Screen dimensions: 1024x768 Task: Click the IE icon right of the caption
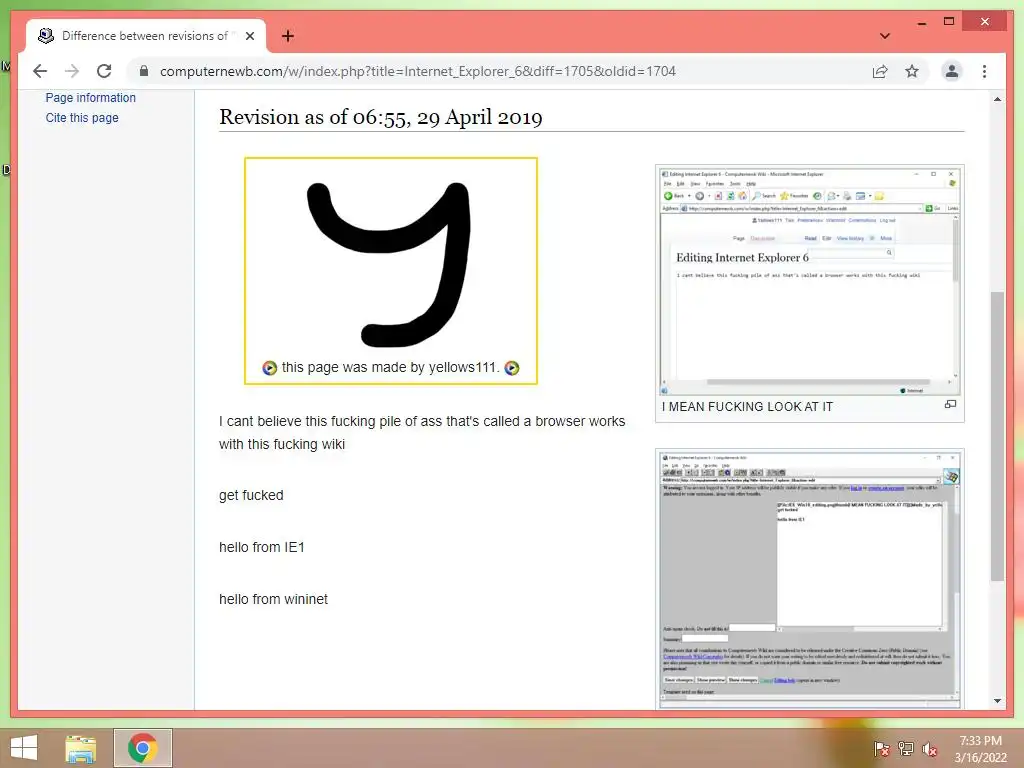(x=512, y=368)
